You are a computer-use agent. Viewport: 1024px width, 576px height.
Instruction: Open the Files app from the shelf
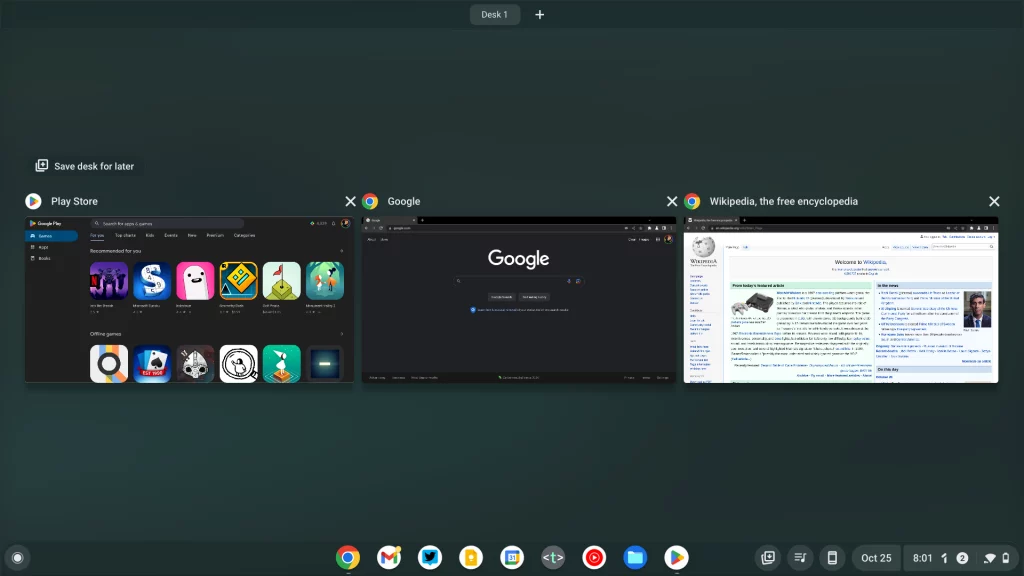635,557
